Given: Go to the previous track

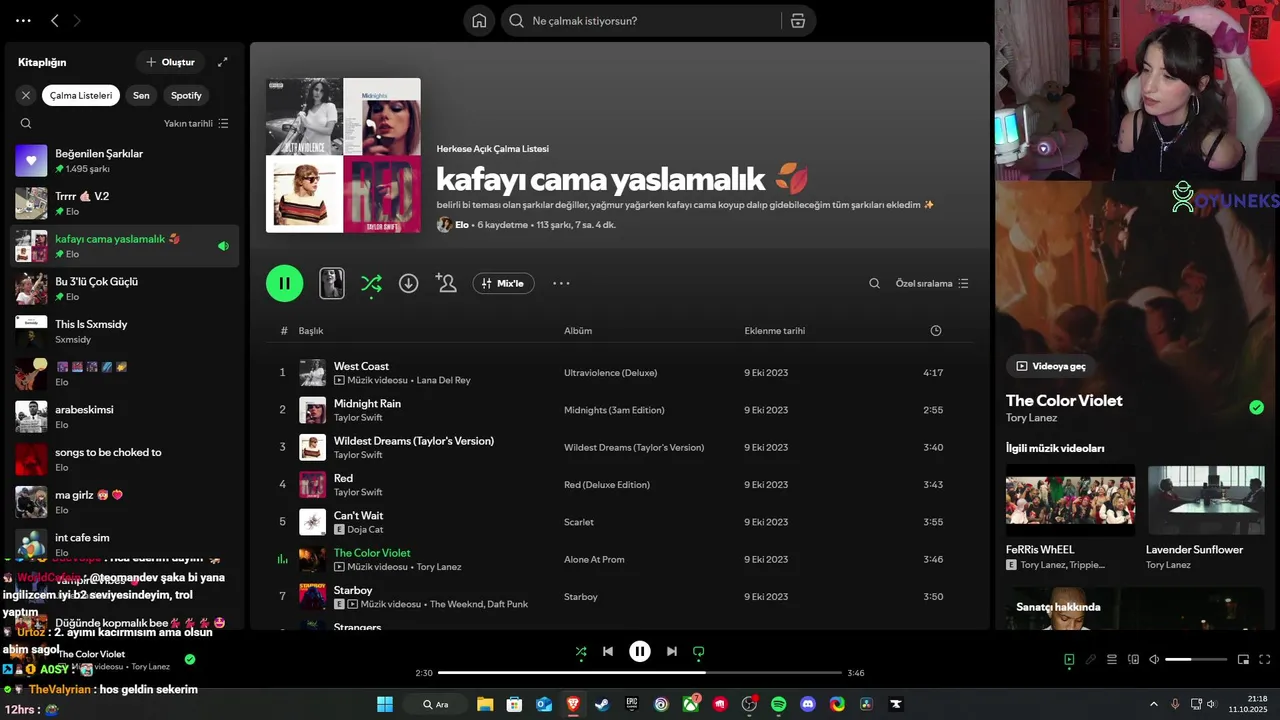Looking at the screenshot, I should (608, 651).
